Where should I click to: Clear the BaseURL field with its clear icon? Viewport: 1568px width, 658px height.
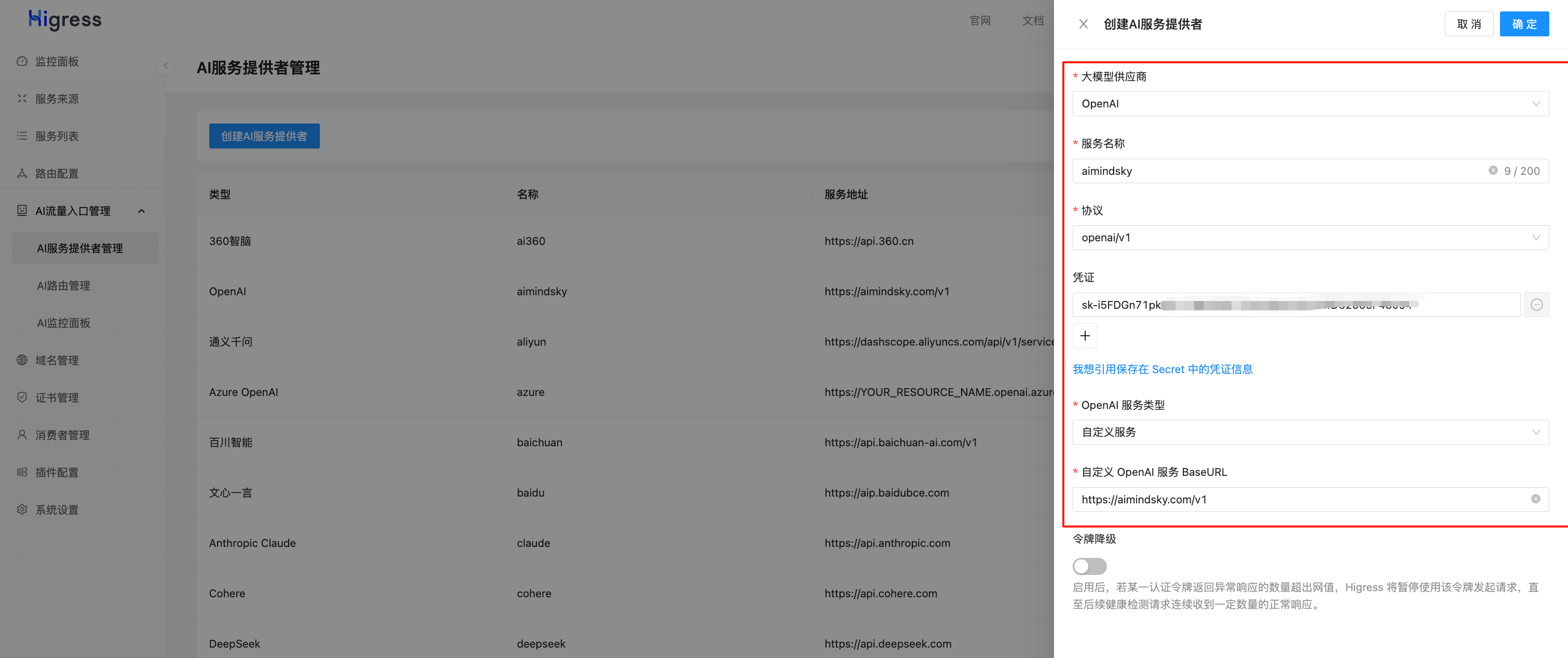tap(1536, 499)
